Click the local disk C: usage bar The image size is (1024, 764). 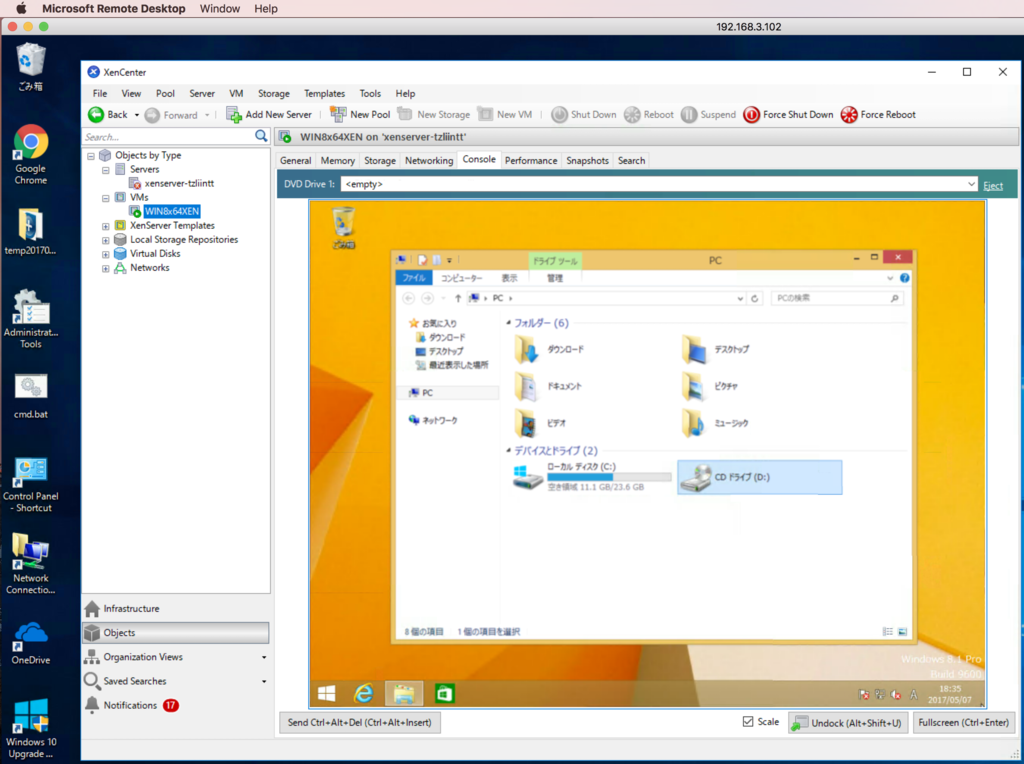click(x=609, y=477)
